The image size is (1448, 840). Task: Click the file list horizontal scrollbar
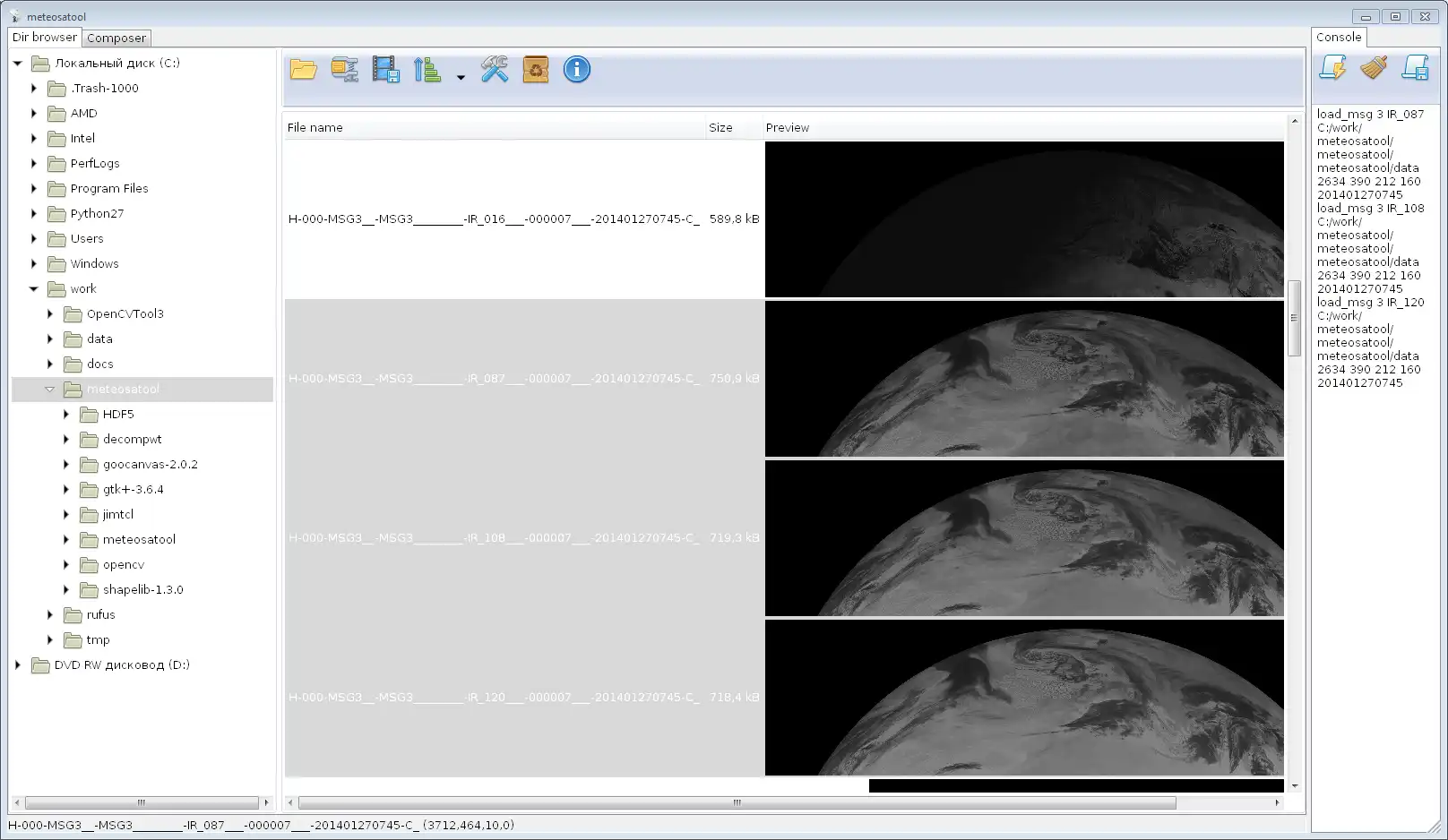tap(737, 803)
